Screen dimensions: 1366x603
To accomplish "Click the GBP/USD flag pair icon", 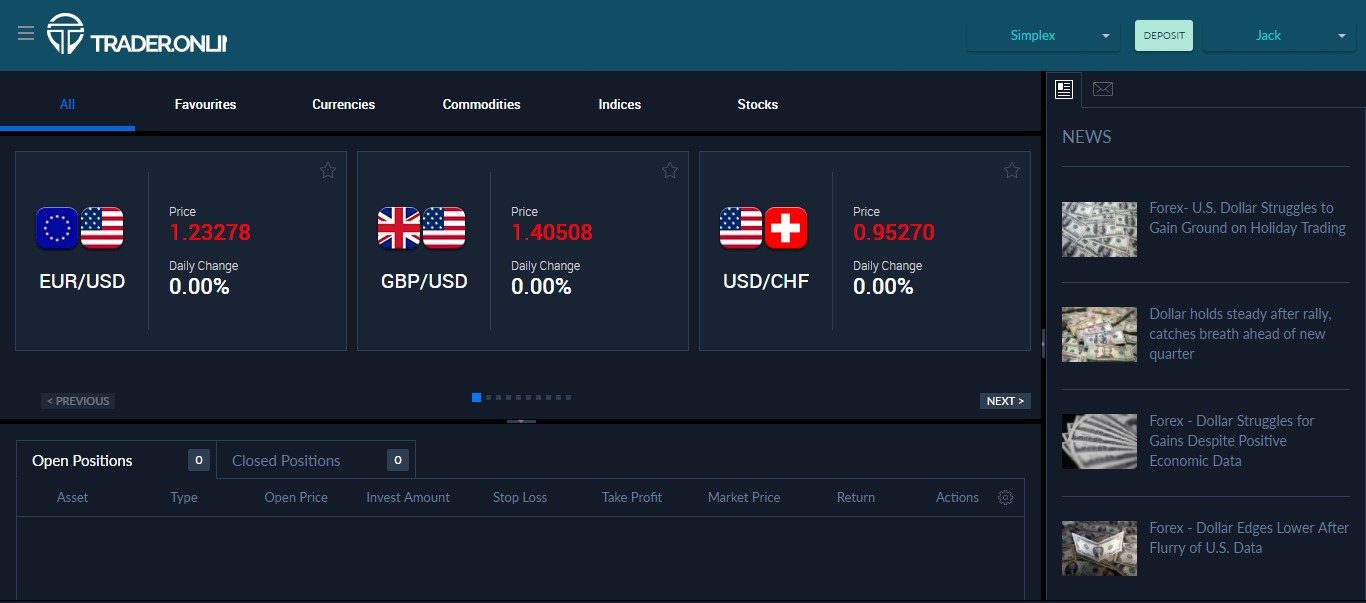I will [x=422, y=228].
